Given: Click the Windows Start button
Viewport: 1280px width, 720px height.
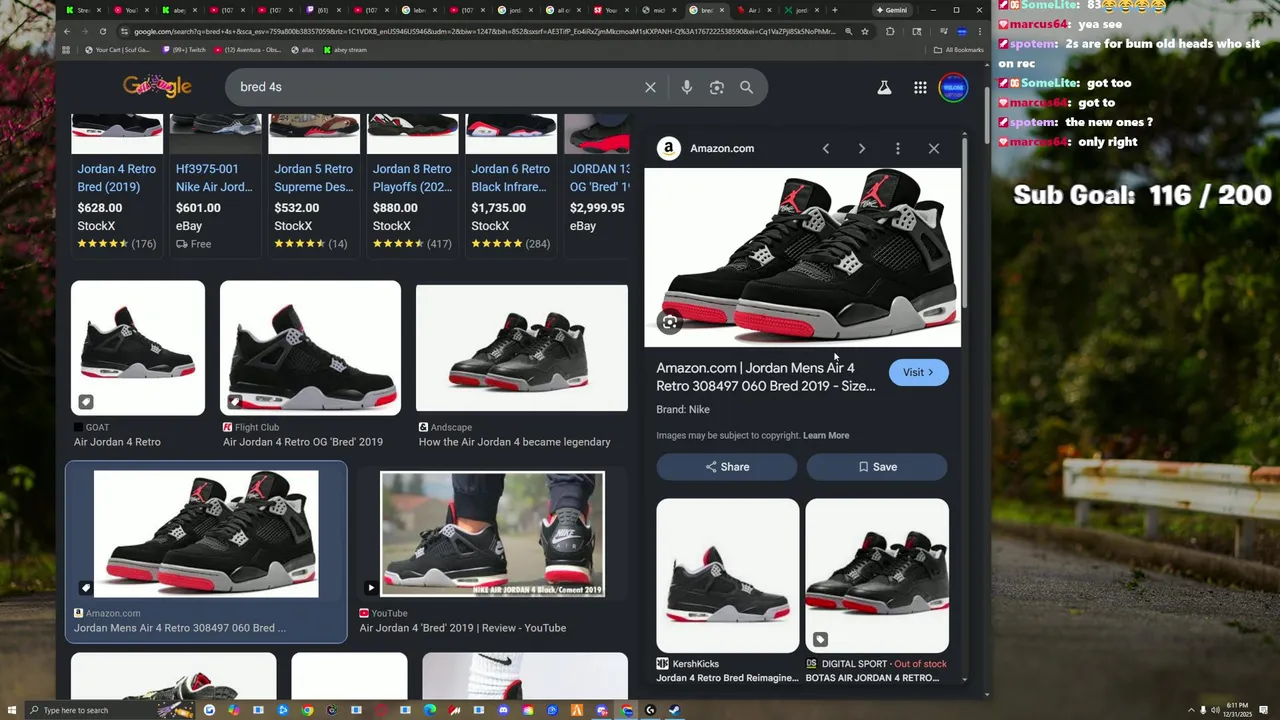Looking at the screenshot, I should click(12, 710).
